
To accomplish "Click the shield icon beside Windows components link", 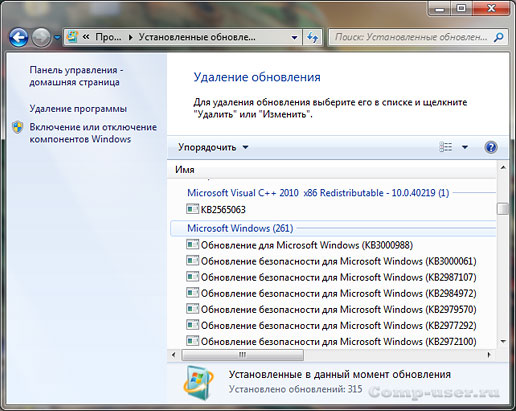I will pyautogui.click(x=17, y=127).
